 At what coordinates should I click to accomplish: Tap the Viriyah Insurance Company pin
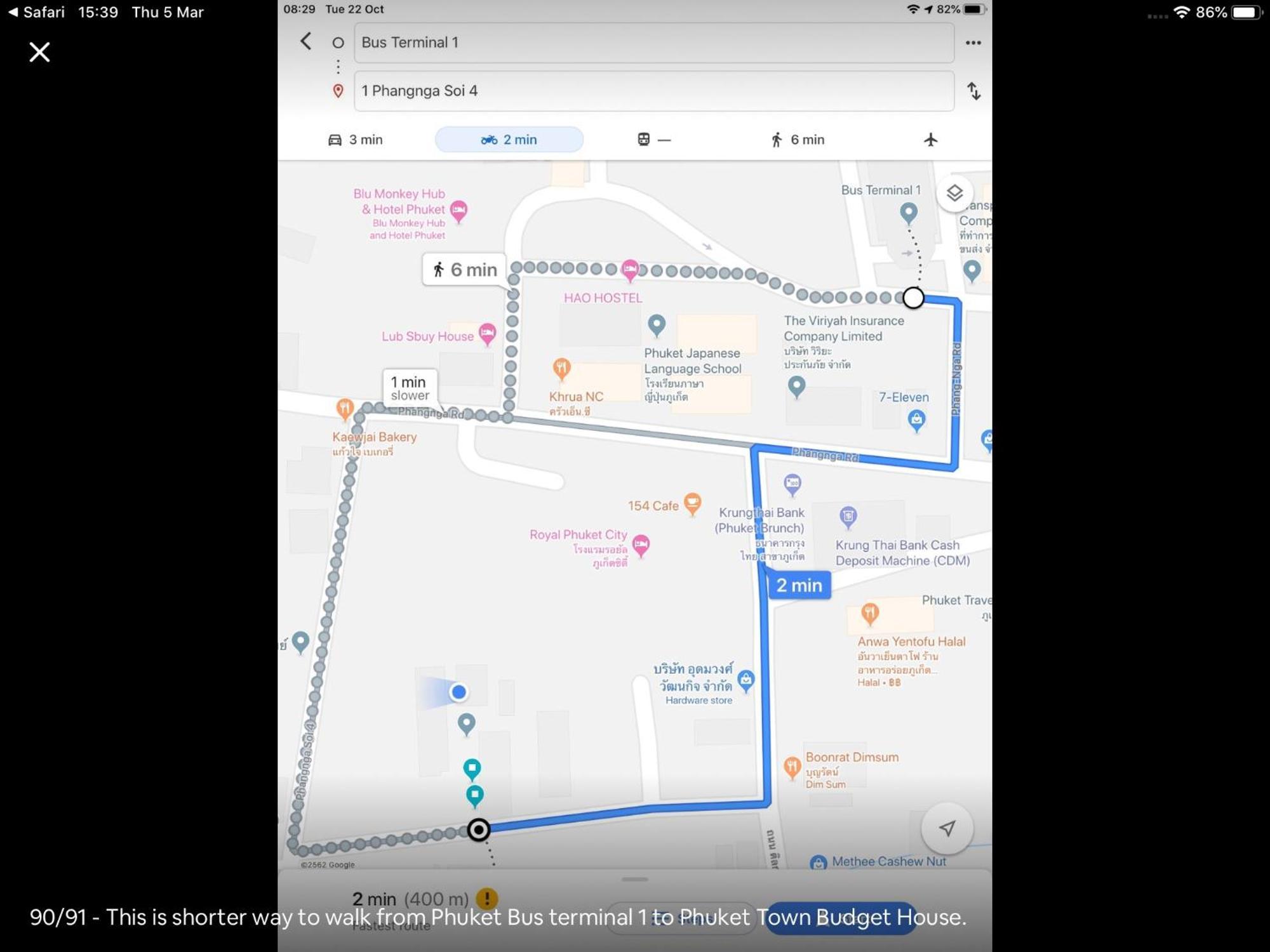796,387
